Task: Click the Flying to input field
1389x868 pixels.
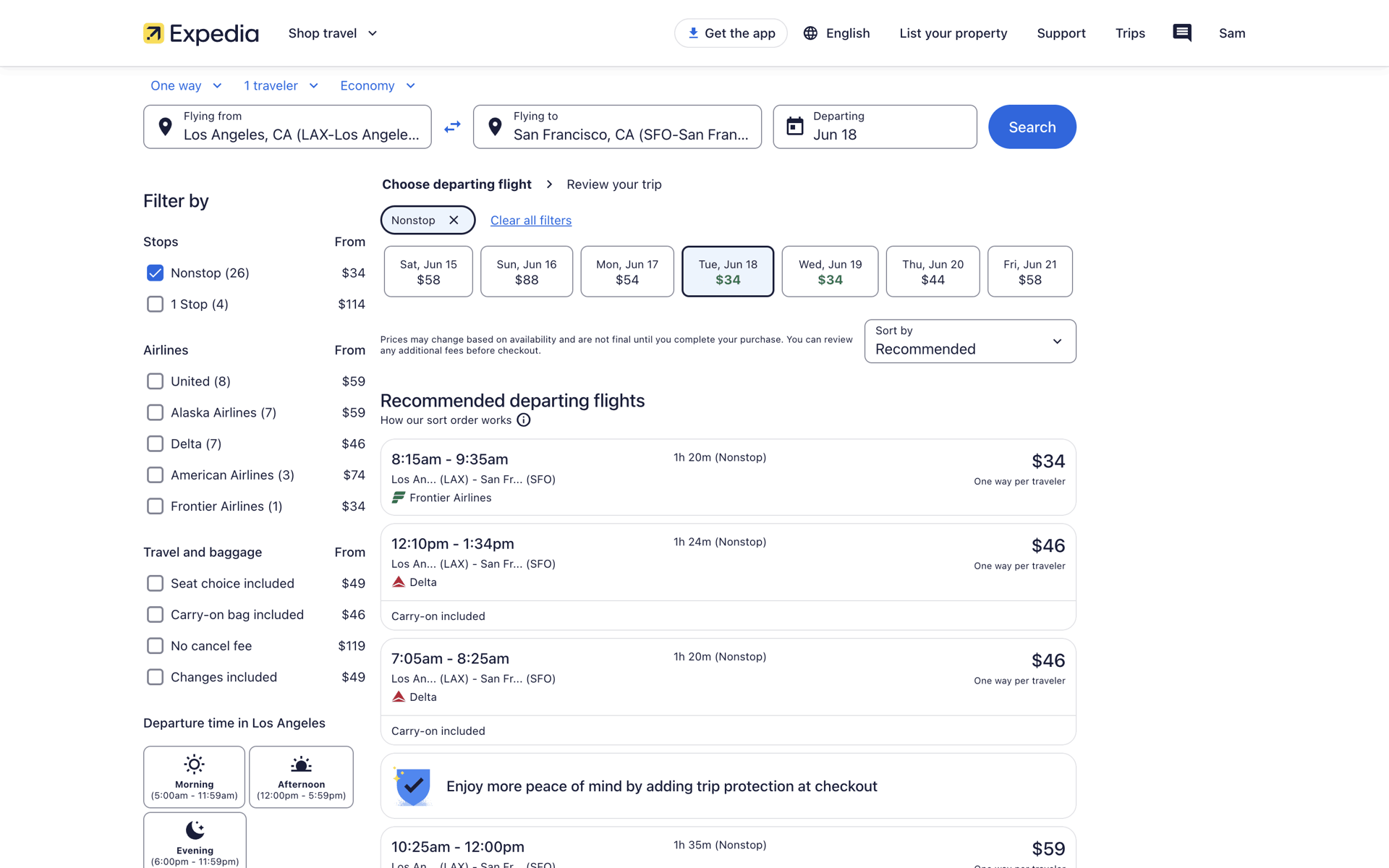Action: point(617,127)
